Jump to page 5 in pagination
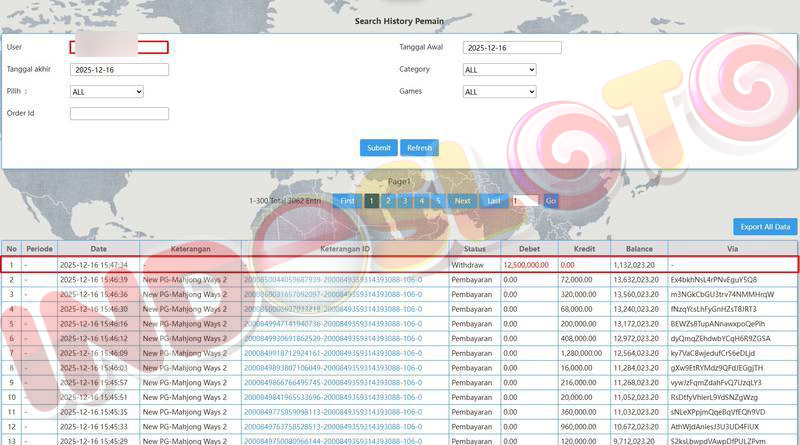 [x=437, y=201]
